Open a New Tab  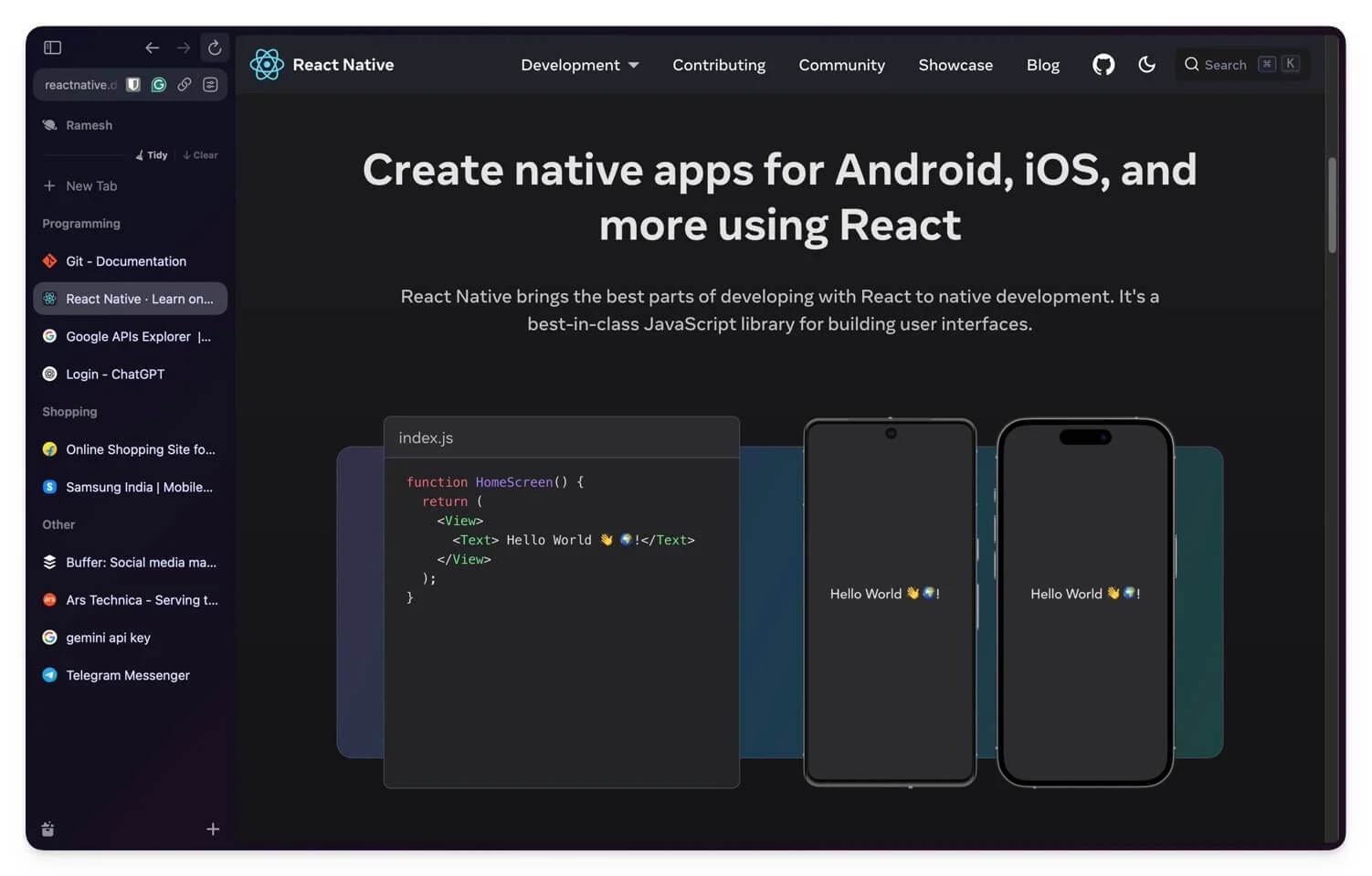pyautogui.click(x=131, y=185)
